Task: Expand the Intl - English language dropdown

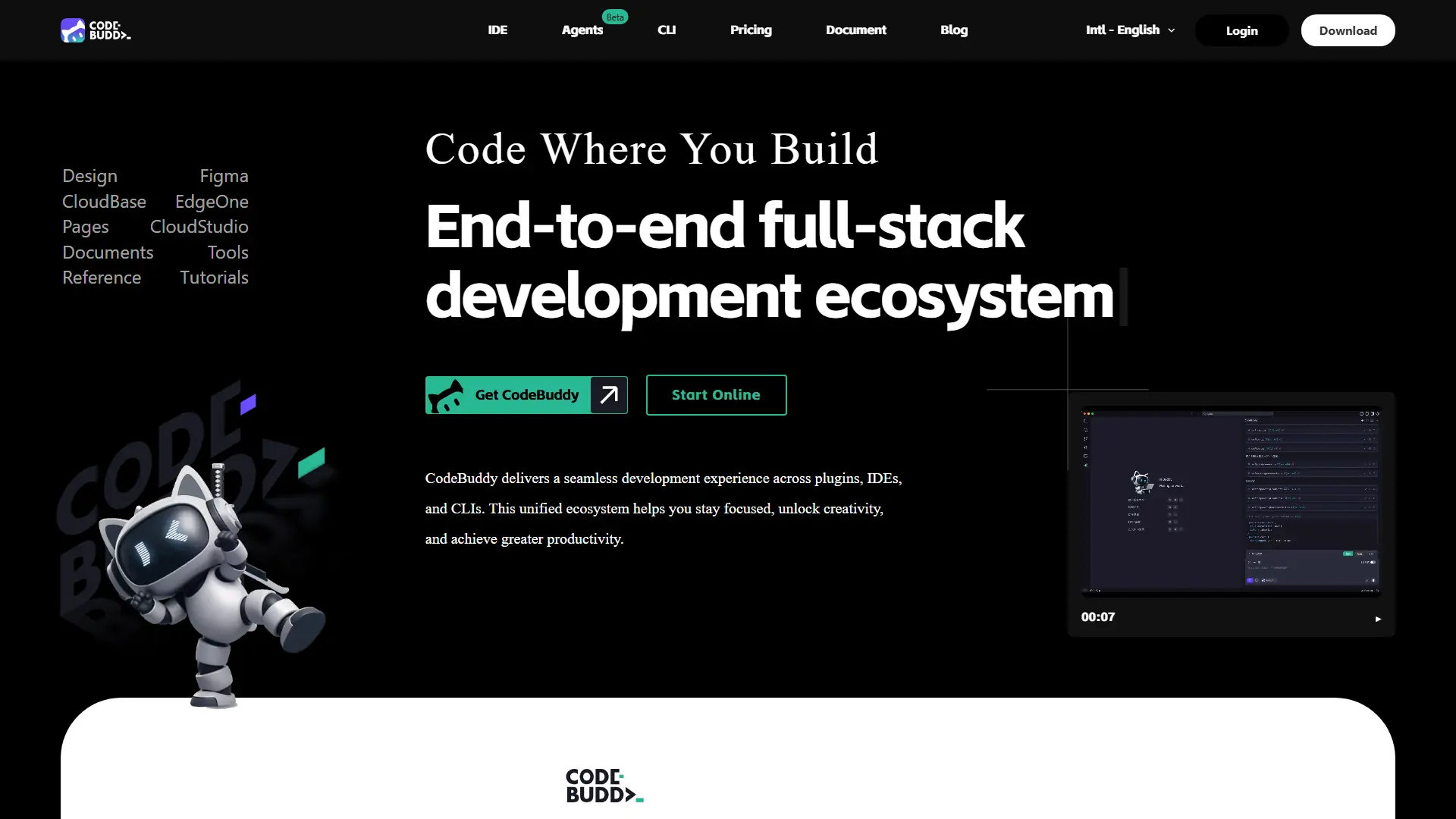Action: click(x=1130, y=30)
